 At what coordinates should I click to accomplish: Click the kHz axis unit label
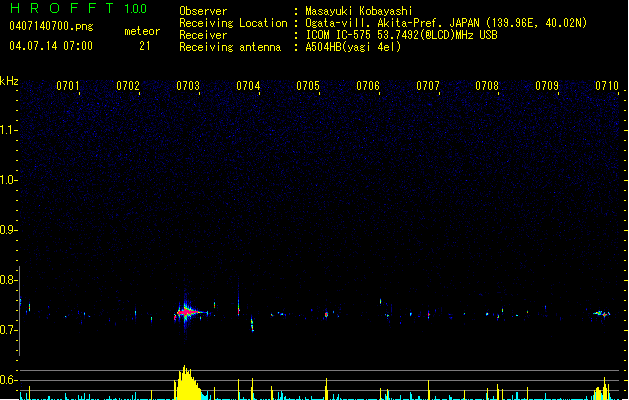(x=9, y=81)
